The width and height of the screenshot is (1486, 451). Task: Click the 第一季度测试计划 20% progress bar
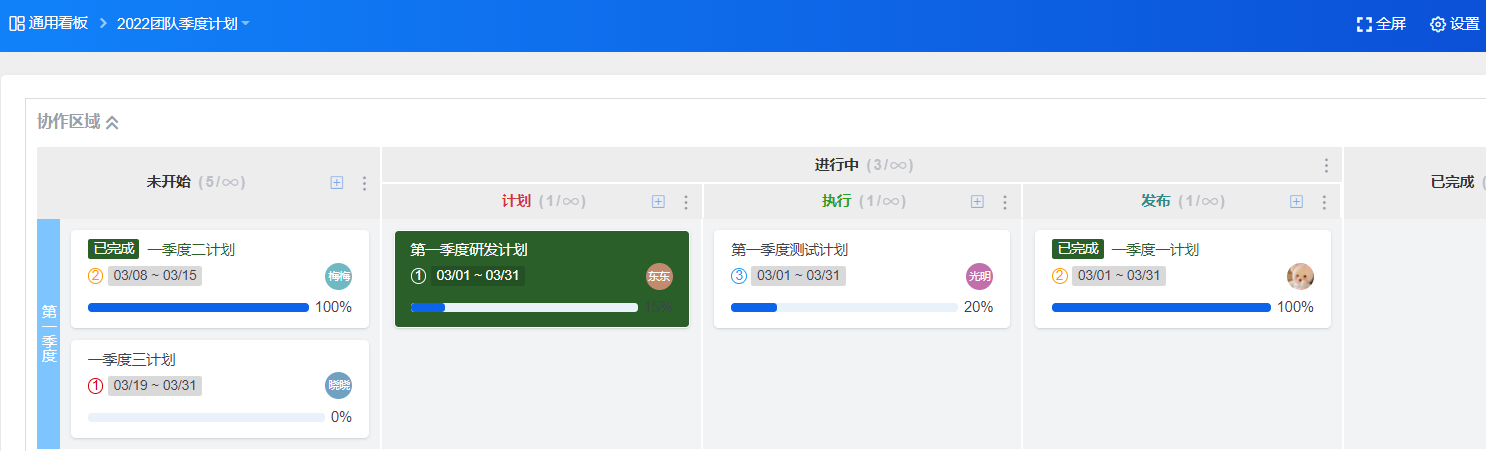844,307
